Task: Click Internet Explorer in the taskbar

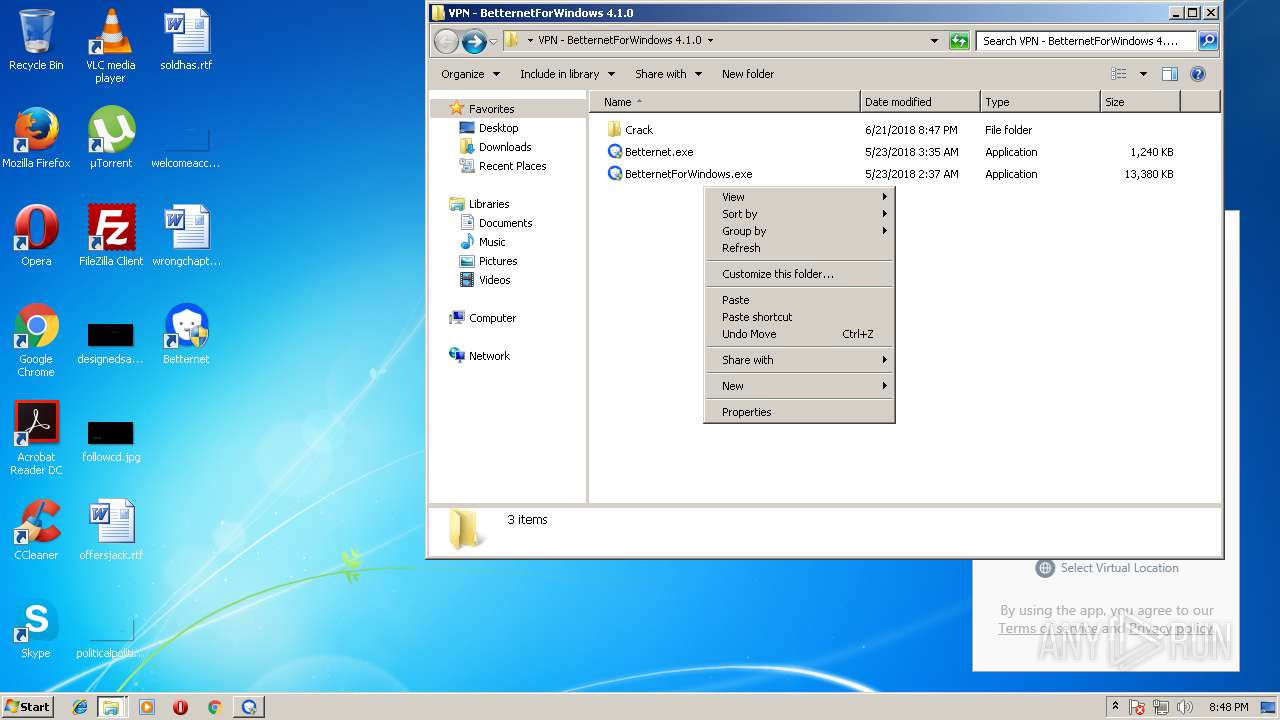Action: tap(80, 707)
